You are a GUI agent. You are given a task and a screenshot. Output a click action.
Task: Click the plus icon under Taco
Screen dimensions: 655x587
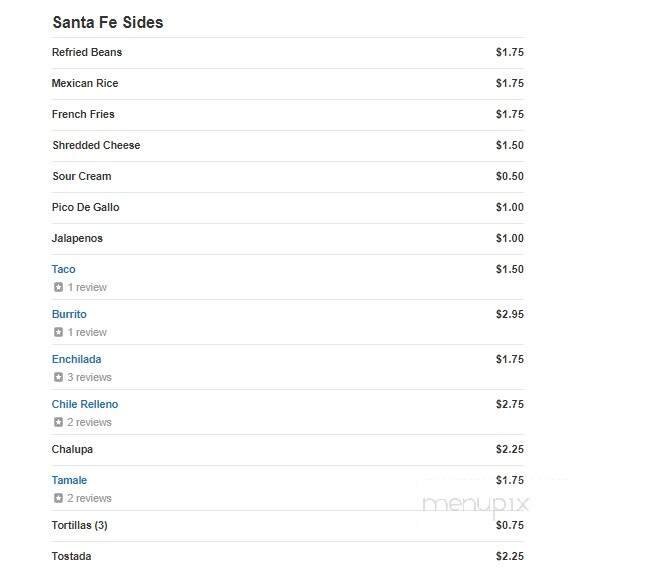tap(58, 288)
